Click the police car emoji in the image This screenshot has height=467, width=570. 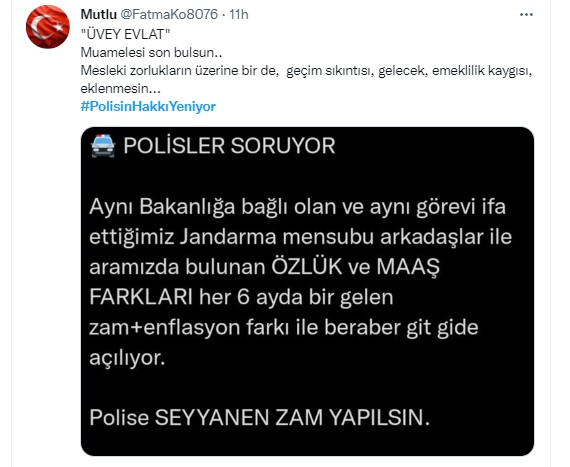pos(103,146)
